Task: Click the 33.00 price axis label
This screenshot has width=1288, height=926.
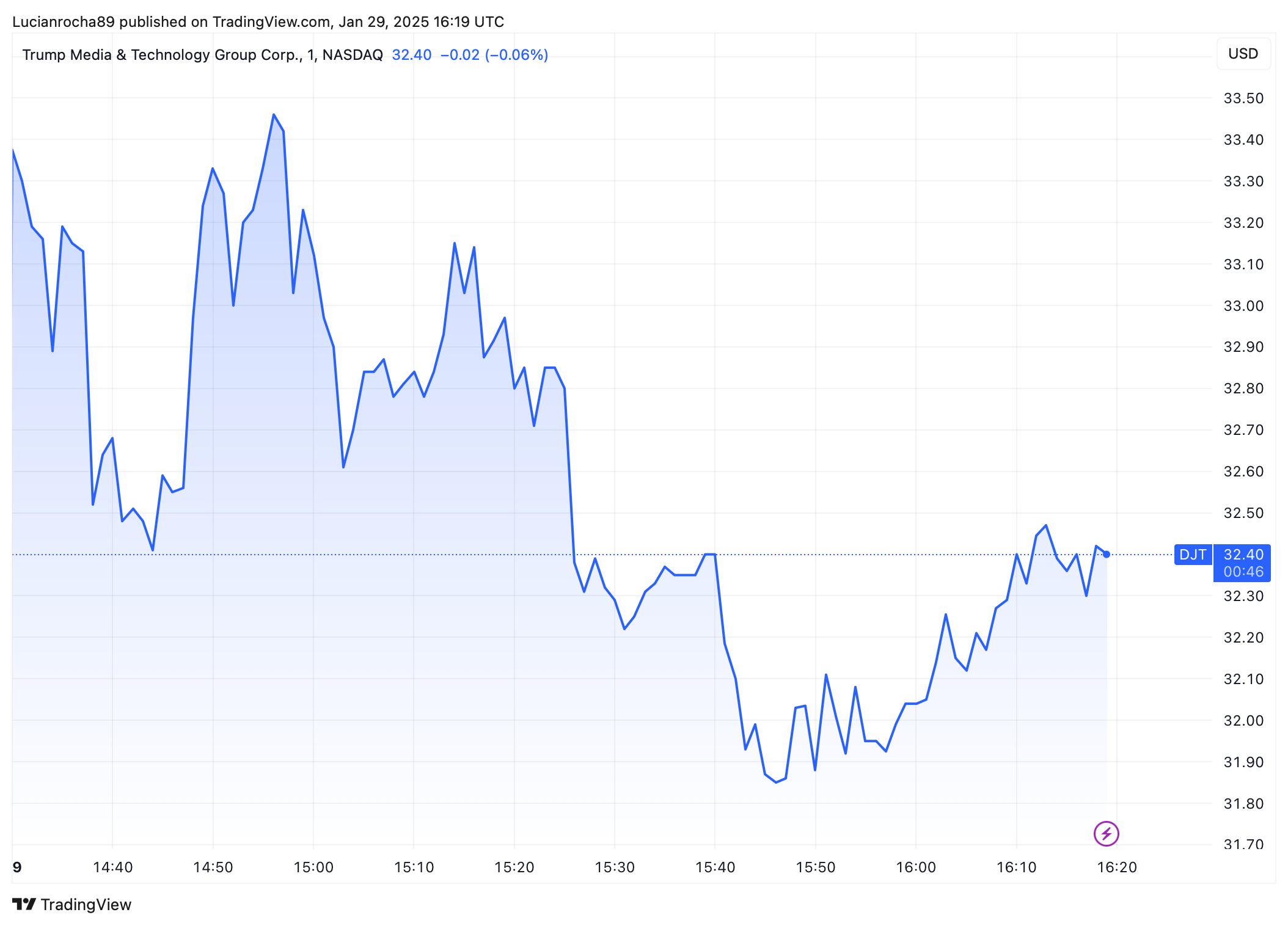Action: tap(1243, 306)
